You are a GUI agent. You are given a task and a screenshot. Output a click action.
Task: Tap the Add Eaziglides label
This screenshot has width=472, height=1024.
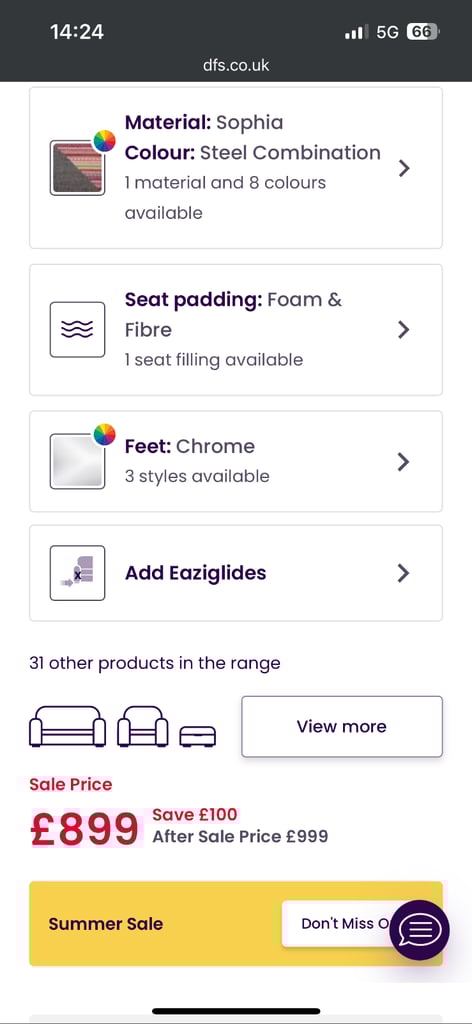pos(195,573)
